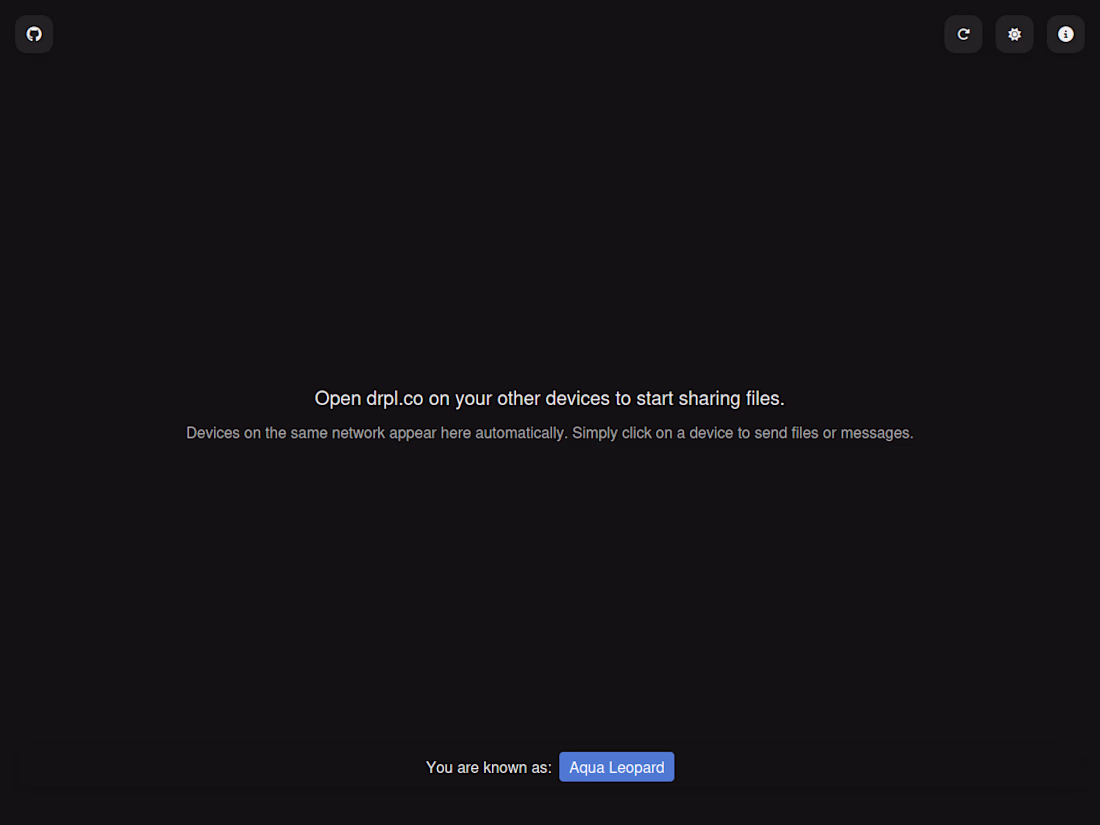
Task: Click the Aqua Leopard device name button
Action: pos(617,767)
